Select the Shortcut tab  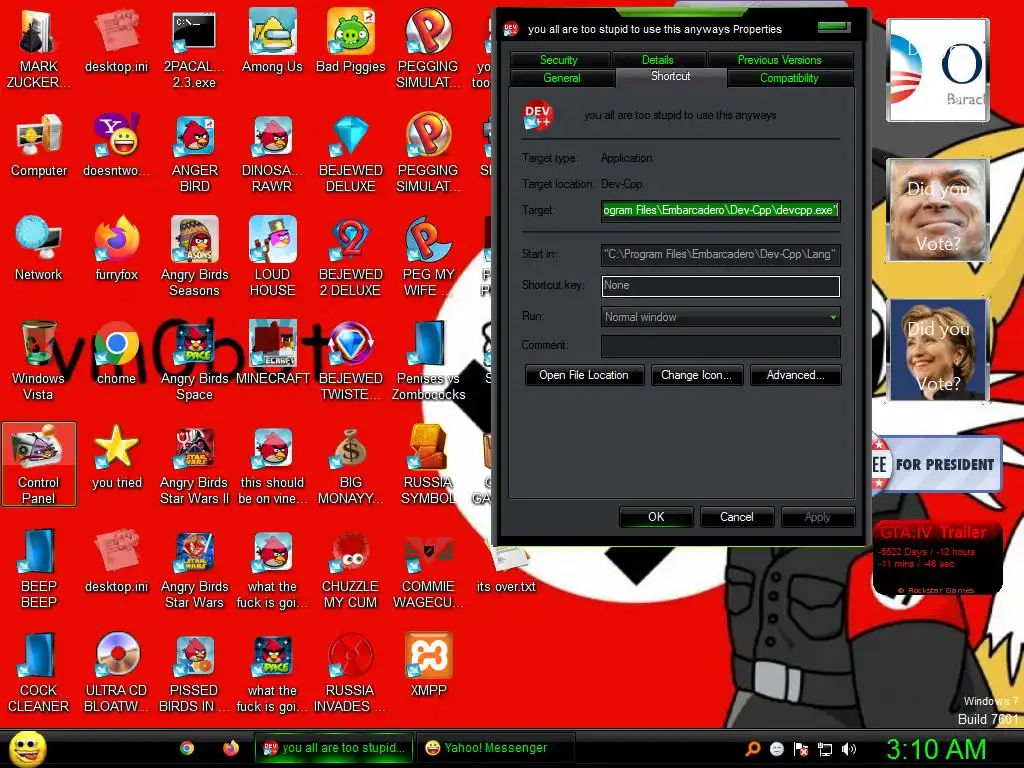[671, 76]
